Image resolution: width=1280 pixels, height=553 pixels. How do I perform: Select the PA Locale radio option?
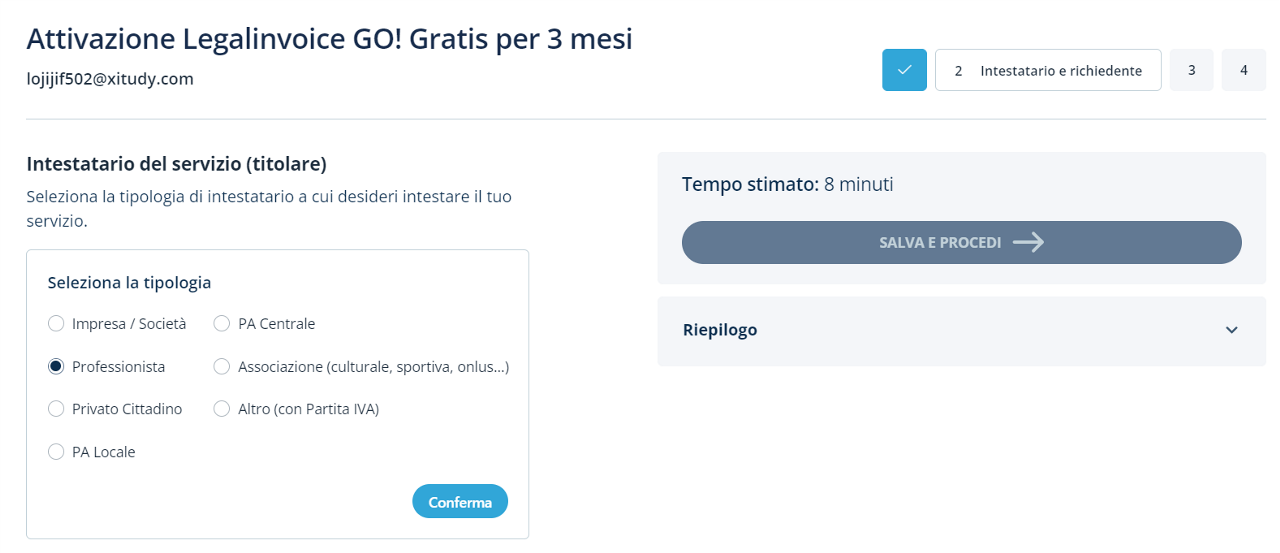[56, 452]
